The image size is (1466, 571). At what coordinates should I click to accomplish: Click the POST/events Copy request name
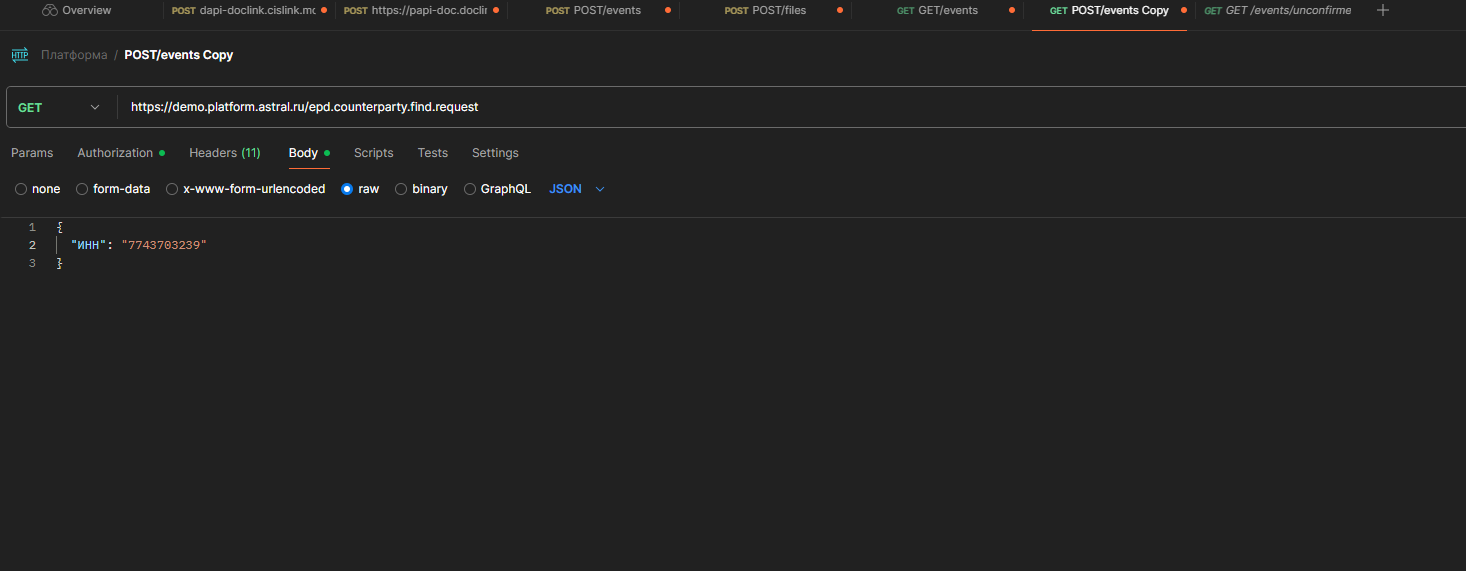coord(178,55)
